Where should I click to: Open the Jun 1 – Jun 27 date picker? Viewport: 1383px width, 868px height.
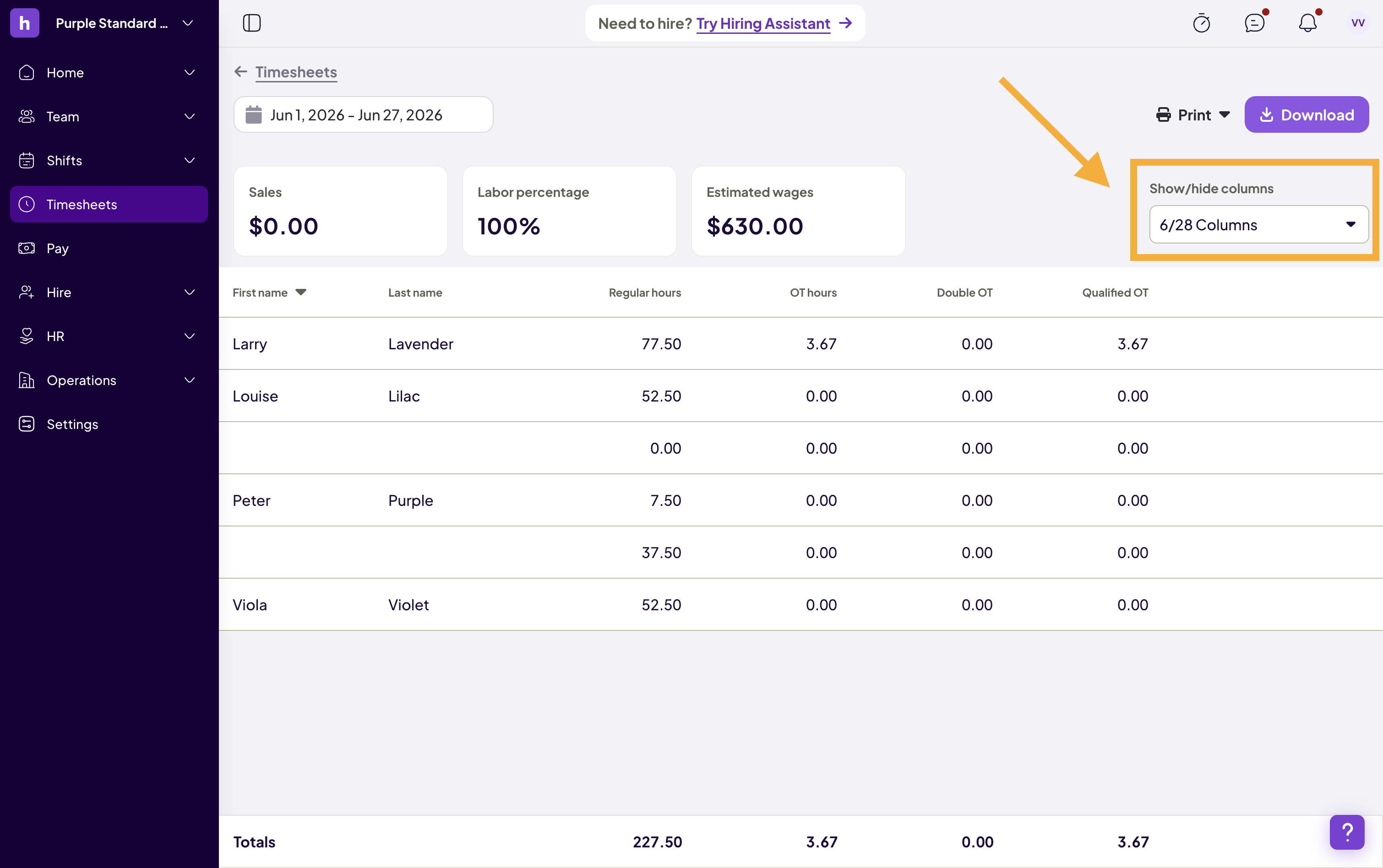(363, 115)
